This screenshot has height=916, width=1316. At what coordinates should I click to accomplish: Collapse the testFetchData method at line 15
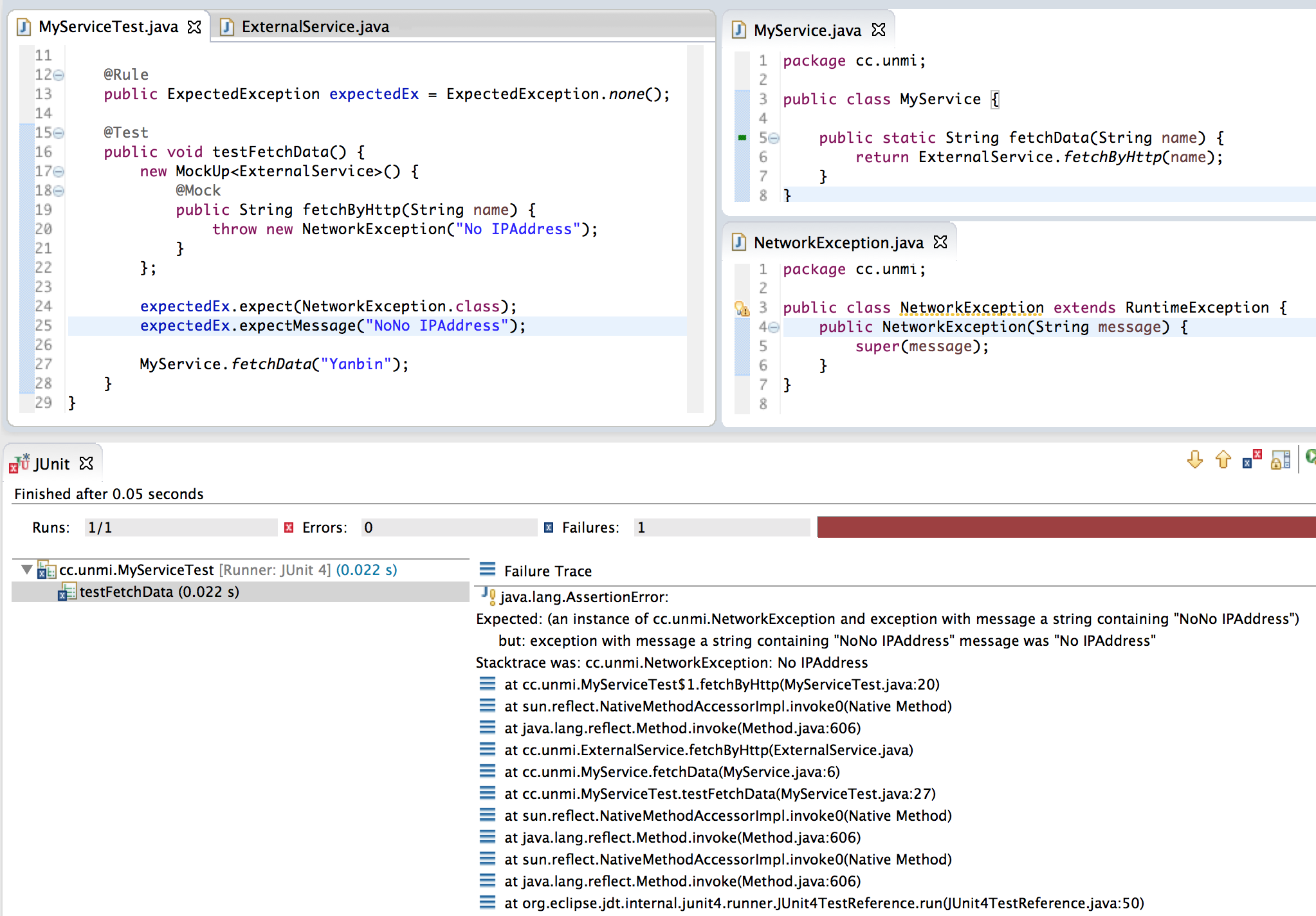coord(59,133)
